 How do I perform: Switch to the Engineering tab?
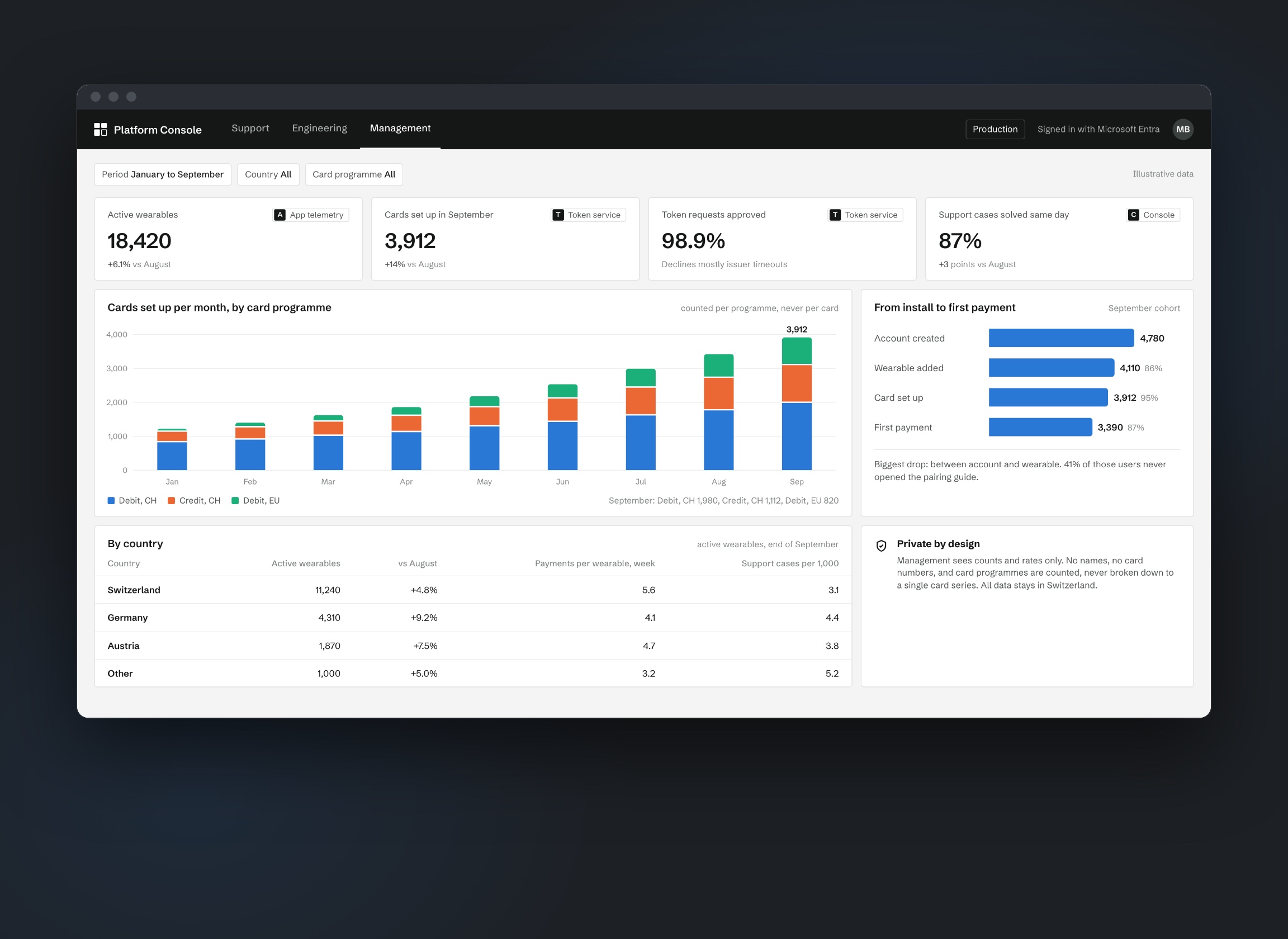click(319, 129)
